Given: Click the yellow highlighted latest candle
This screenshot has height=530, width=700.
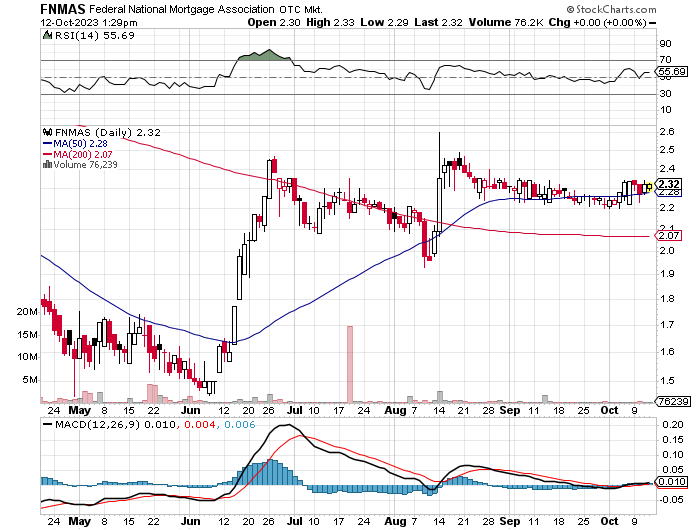Looking at the screenshot, I should (x=649, y=187).
